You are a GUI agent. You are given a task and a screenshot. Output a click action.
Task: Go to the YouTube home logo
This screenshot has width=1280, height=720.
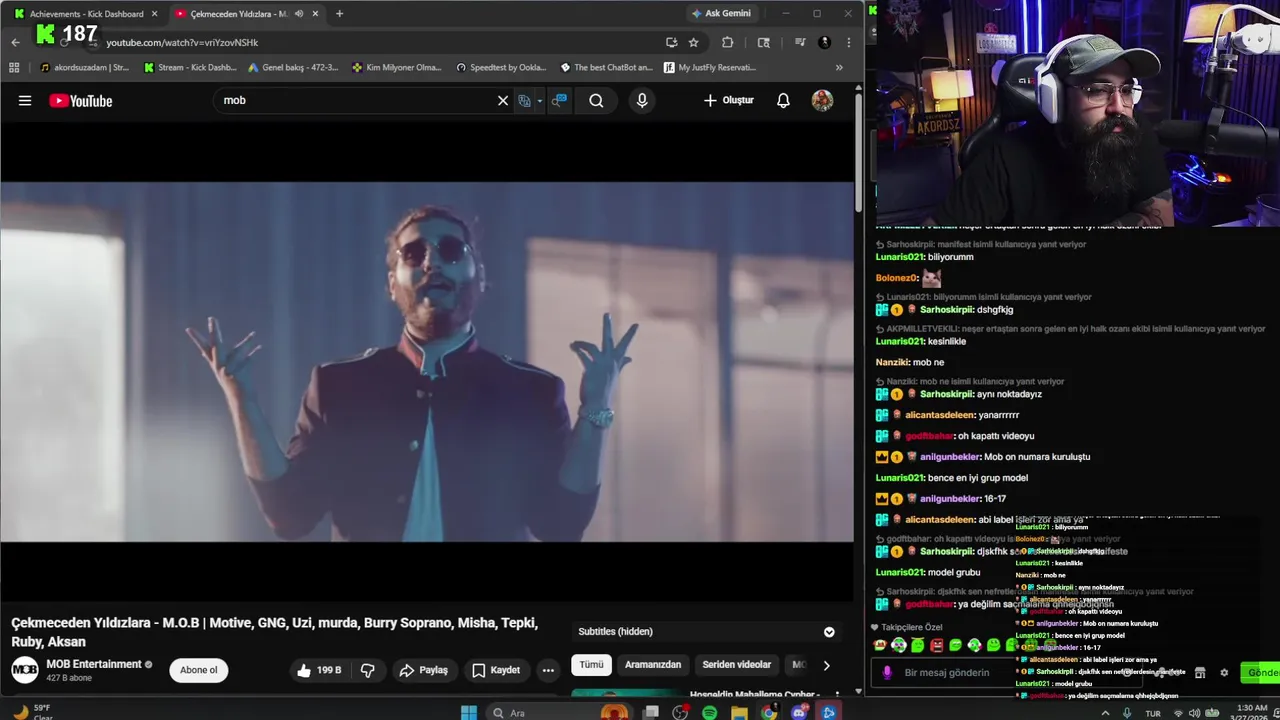tap(81, 100)
